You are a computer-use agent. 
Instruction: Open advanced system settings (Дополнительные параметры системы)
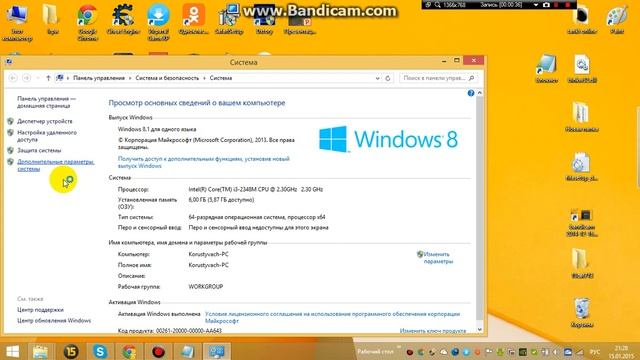[x=56, y=165]
